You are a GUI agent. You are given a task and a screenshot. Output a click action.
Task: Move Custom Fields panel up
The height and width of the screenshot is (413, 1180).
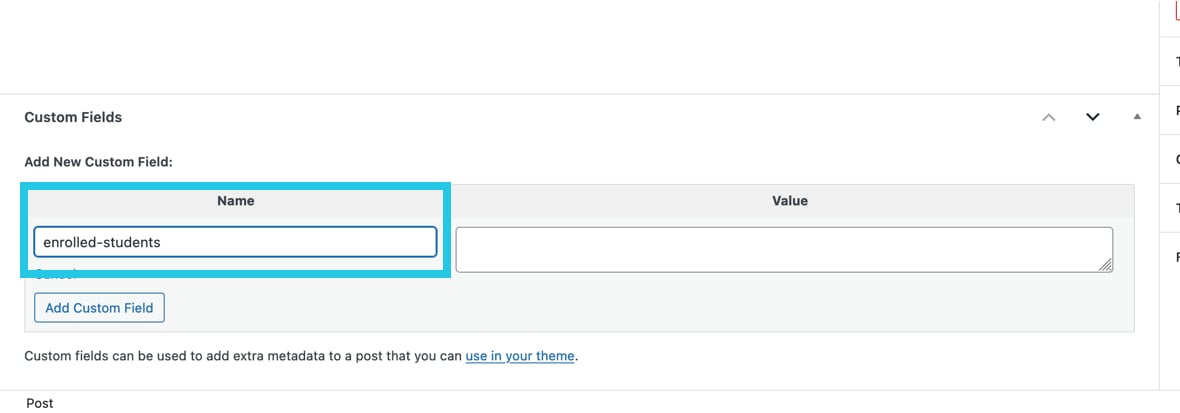1048,117
